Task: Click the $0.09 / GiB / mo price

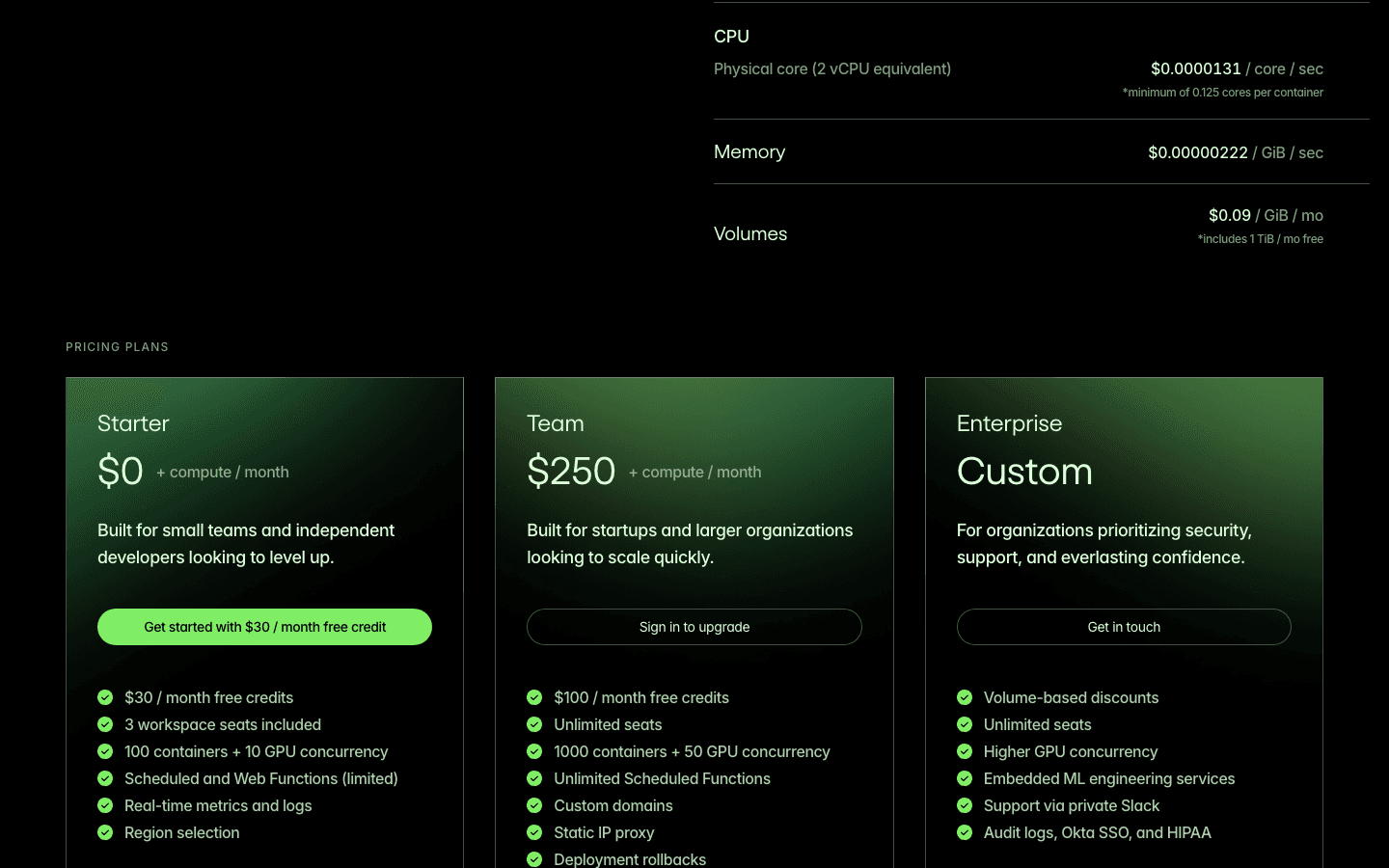Action: (x=1266, y=215)
